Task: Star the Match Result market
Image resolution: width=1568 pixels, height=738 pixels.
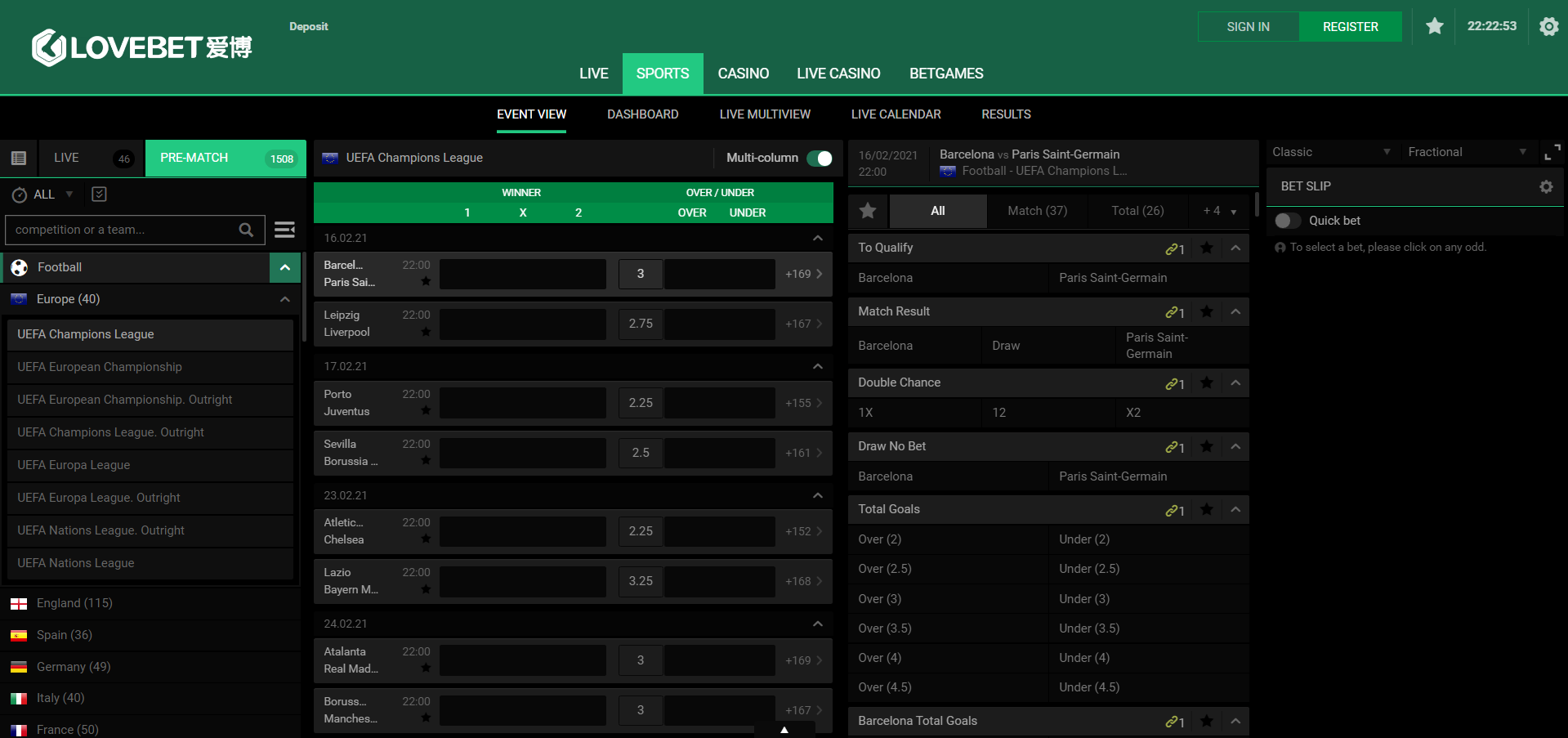Action: (1206, 311)
